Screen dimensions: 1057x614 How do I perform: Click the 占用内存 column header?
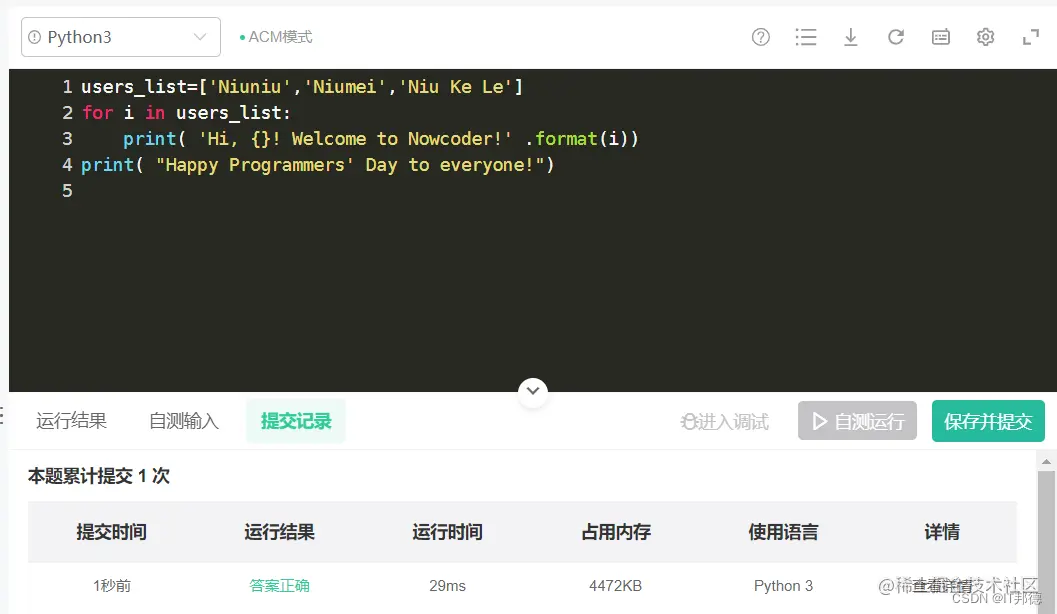pyautogui.click(x=615, y=532)
